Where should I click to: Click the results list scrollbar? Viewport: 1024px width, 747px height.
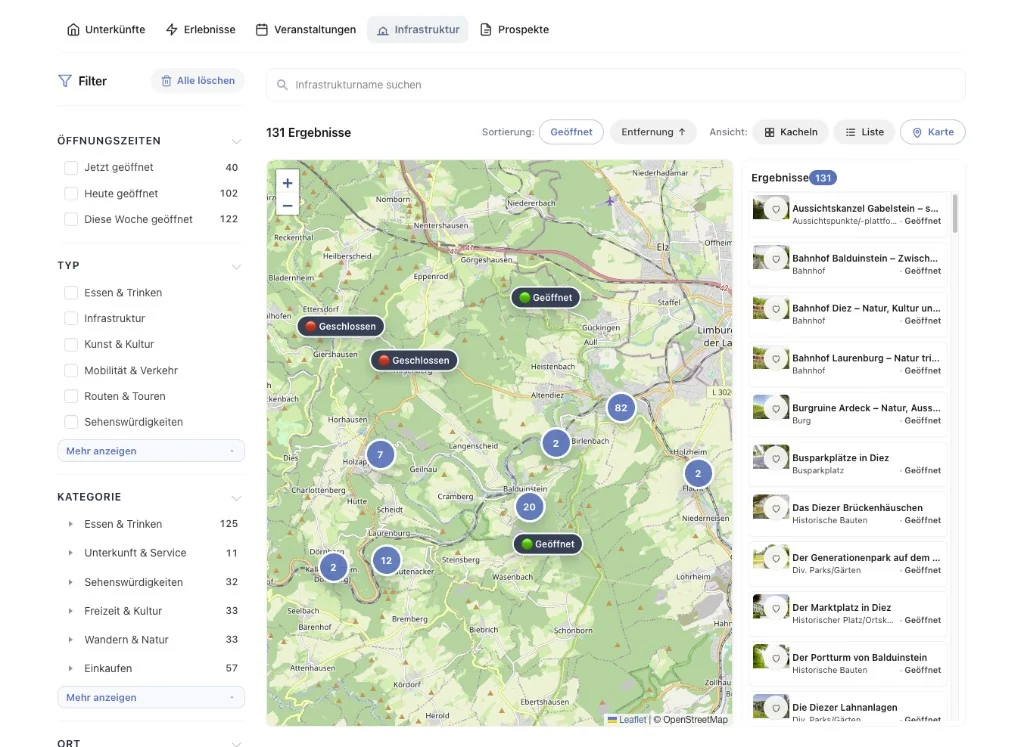(x=955, y=214)
